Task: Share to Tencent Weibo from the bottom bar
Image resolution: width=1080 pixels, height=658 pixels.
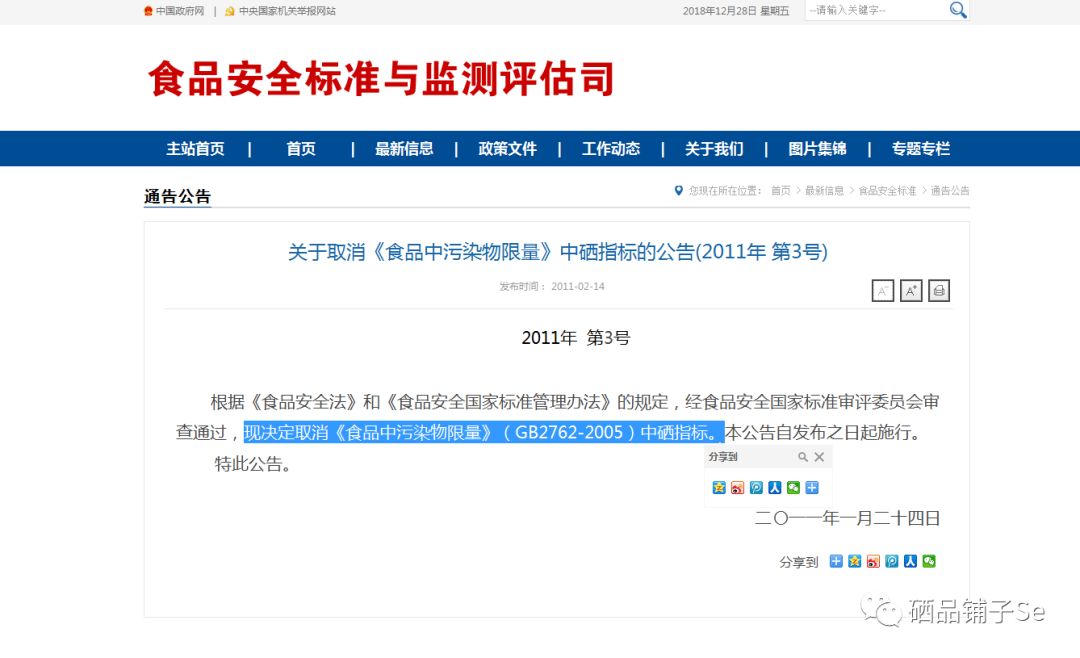Action: point(892,562)
